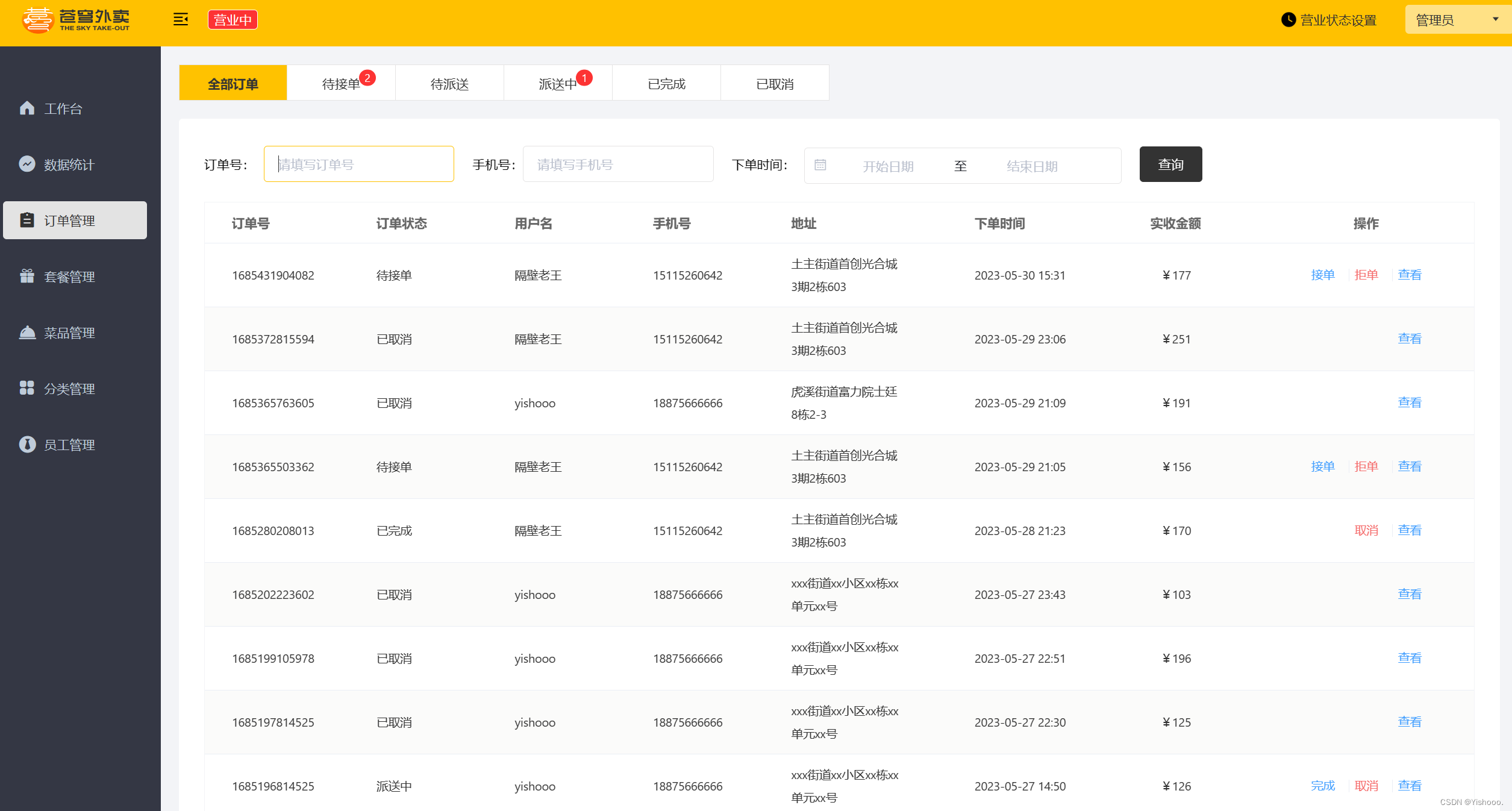
Task: Click the 营业中 status badge
Action: click(x=233, y=20)
